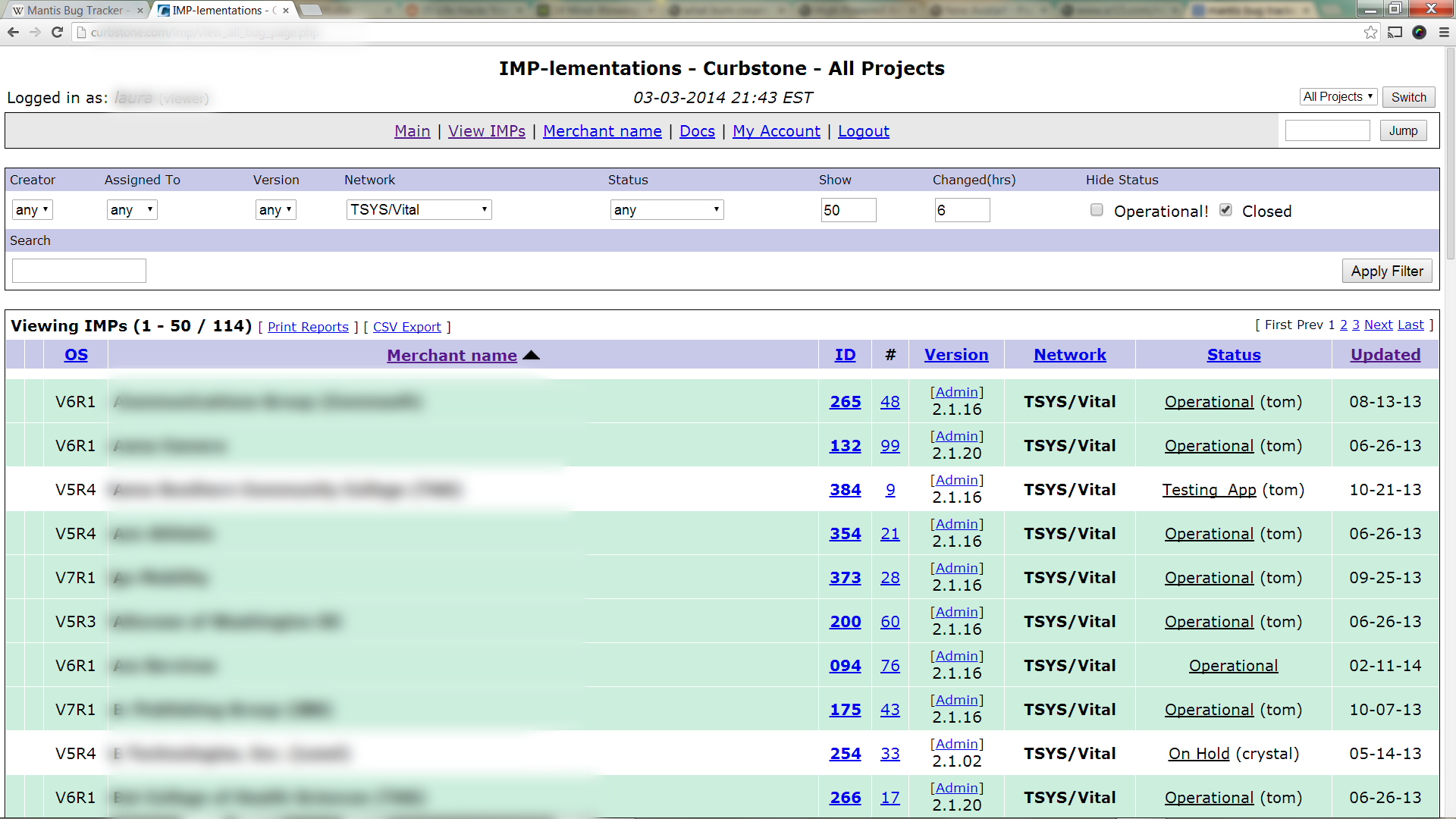Sort the table by OS column
Image resolution: width=1456 pixels, height=819 pixels.
tap(76, 355)
